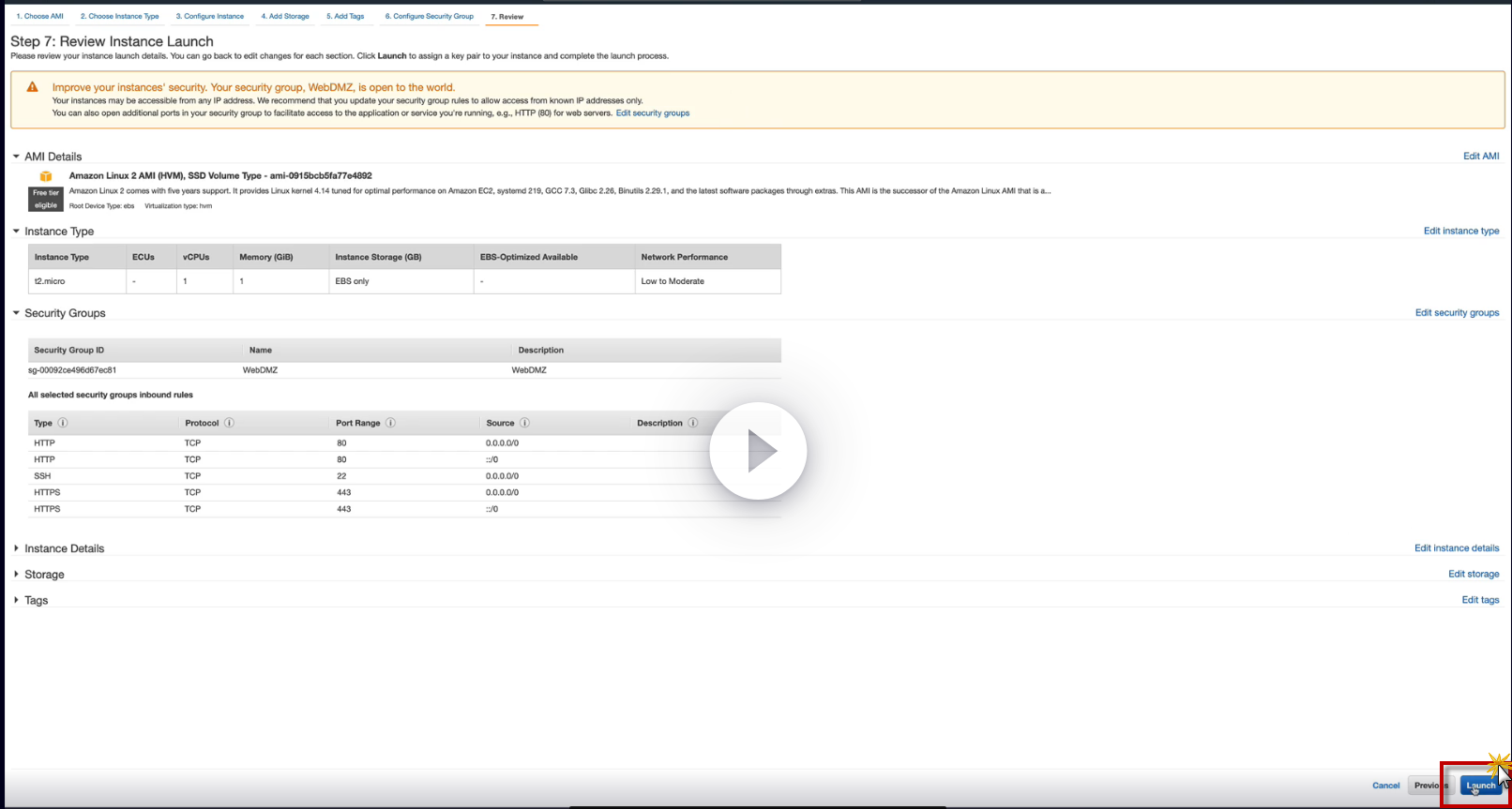Viewport: 1512px width, 809px height.
Task: Select the 7. Review tab
Action: (507, 17)
